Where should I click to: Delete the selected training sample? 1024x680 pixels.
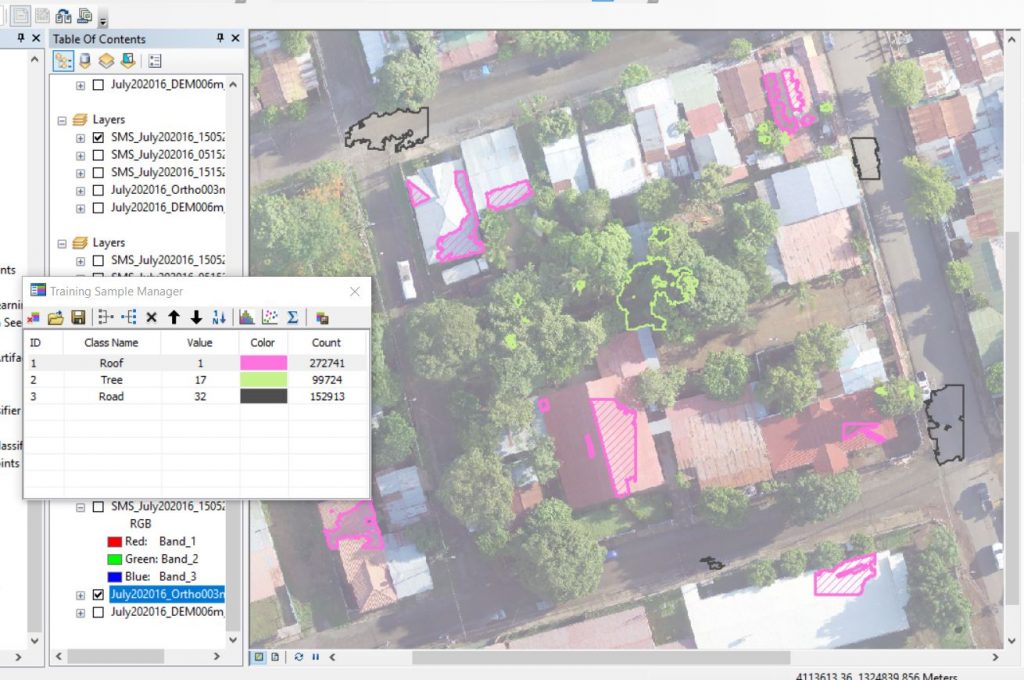point(152,317)
